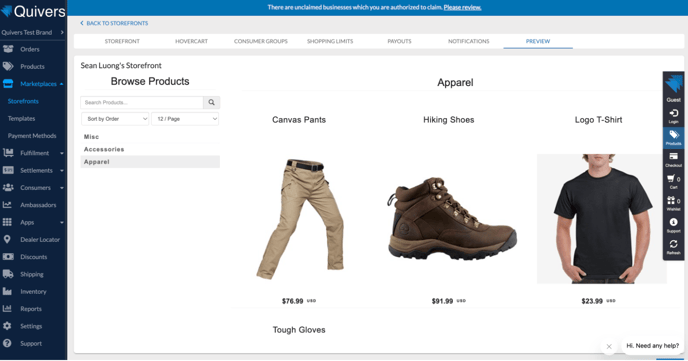The height and width of the screenshot is (361, 688).
Task: Expand the Settlements submenu arrow
Action: pos(61,170)
